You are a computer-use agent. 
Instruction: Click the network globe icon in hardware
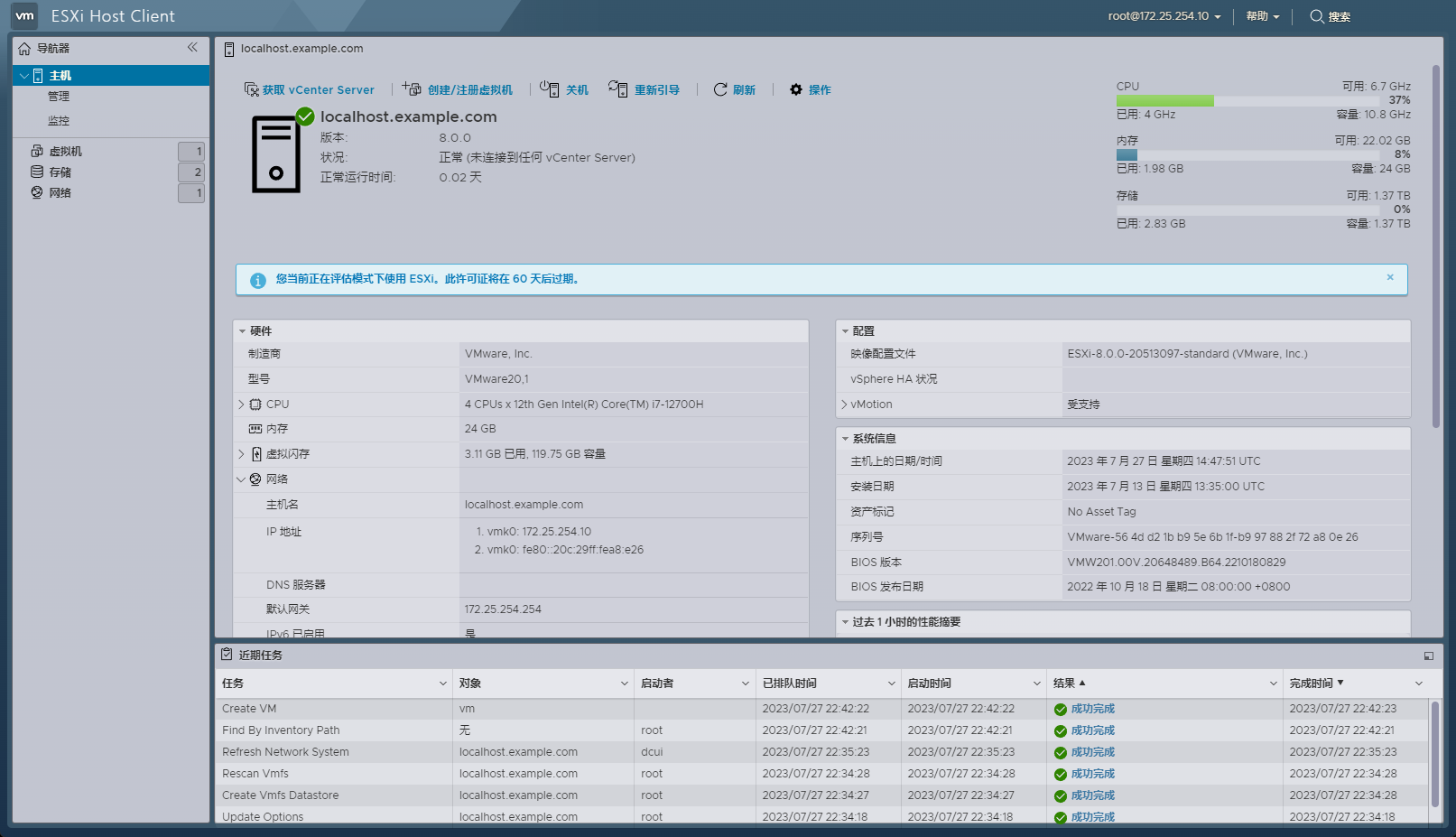[x=255, y=479]
